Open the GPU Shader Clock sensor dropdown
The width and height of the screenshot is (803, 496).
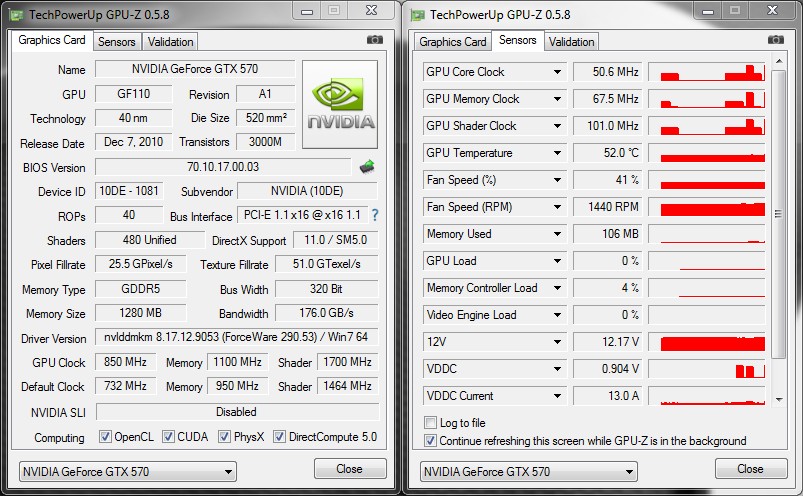pos(557,126)
